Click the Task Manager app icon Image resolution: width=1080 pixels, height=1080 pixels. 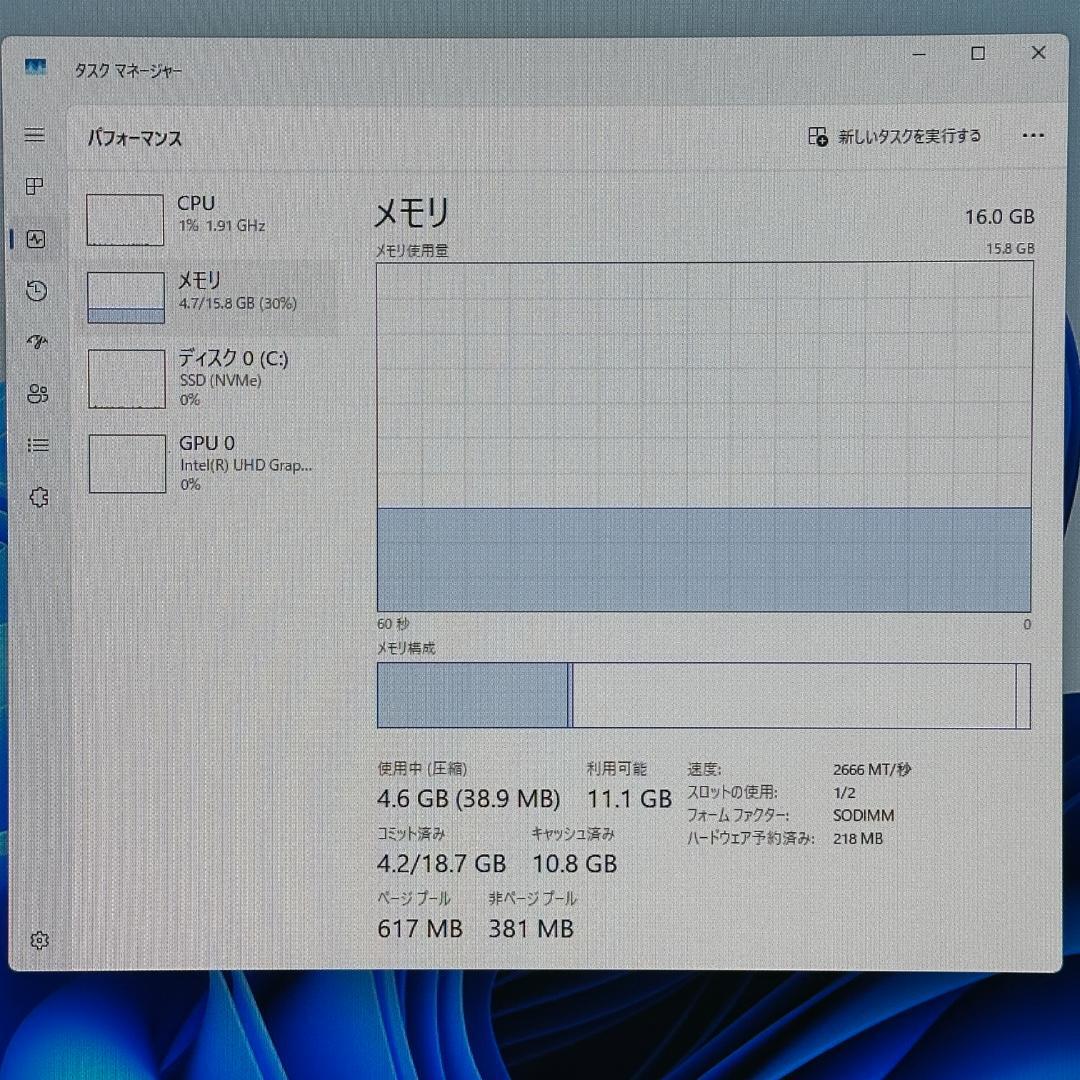coord(35,67)
